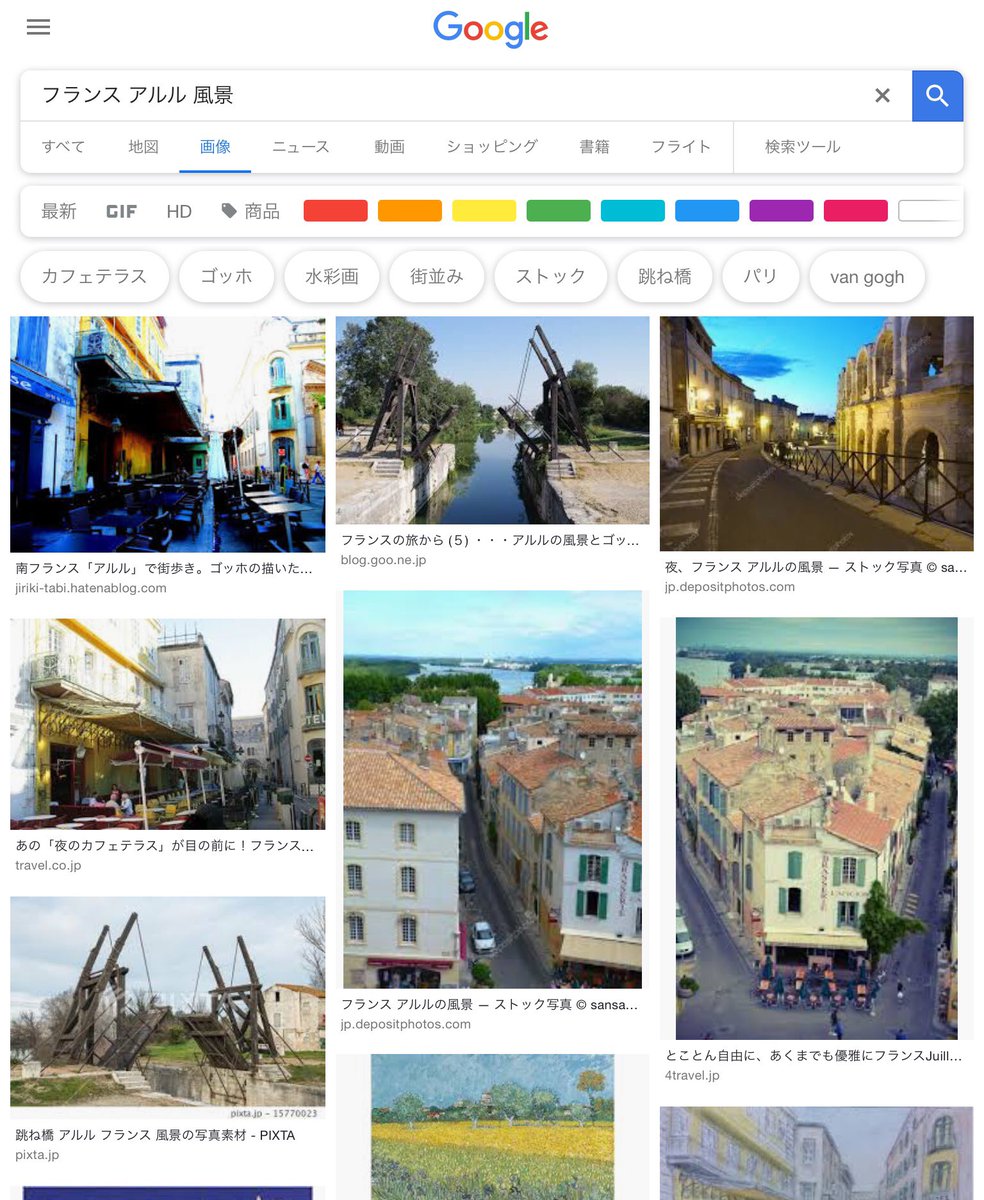Click the pixta.jp source
The height and width of the screenshot is (1200, 984).
(x=37, y=1155)
